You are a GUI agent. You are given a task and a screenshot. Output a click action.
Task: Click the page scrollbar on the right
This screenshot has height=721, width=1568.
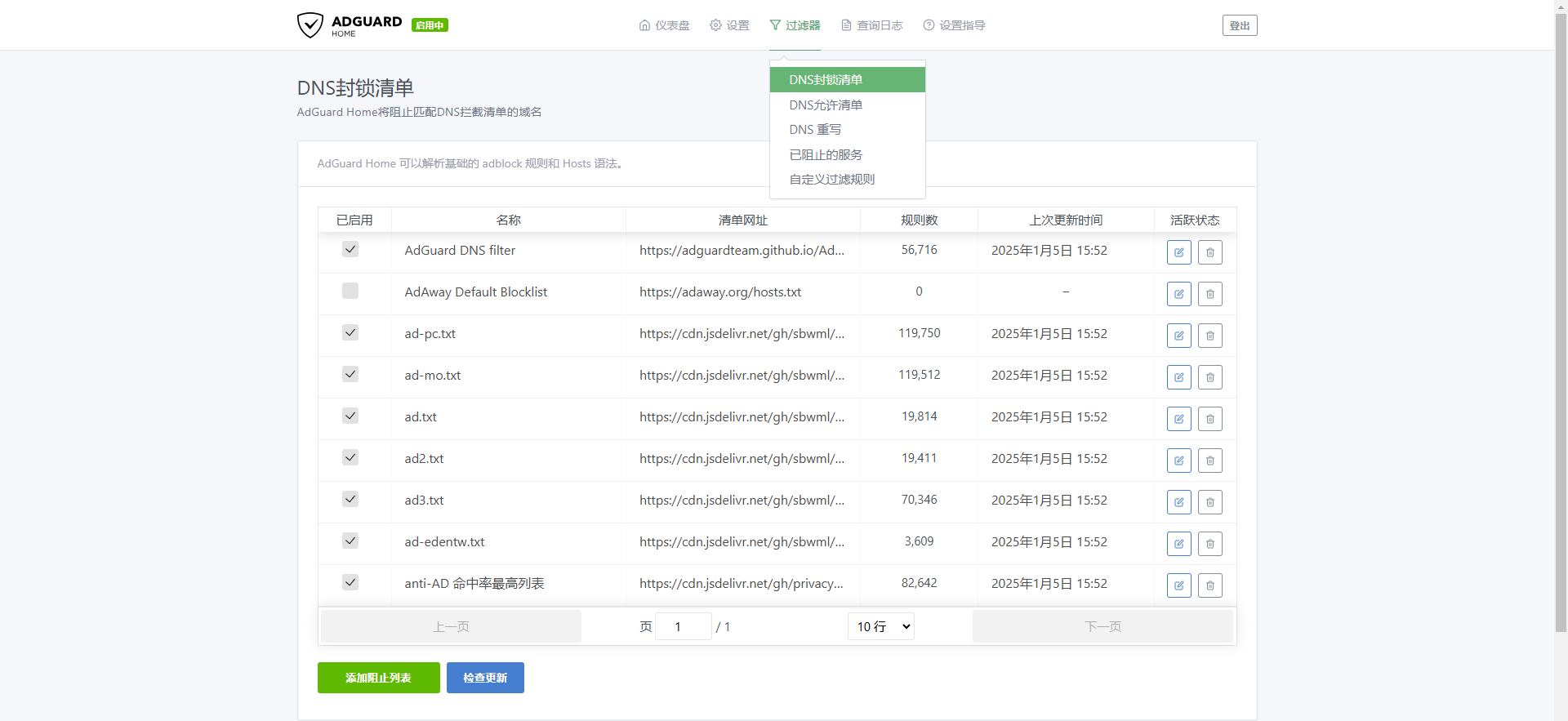[1561, 327]
